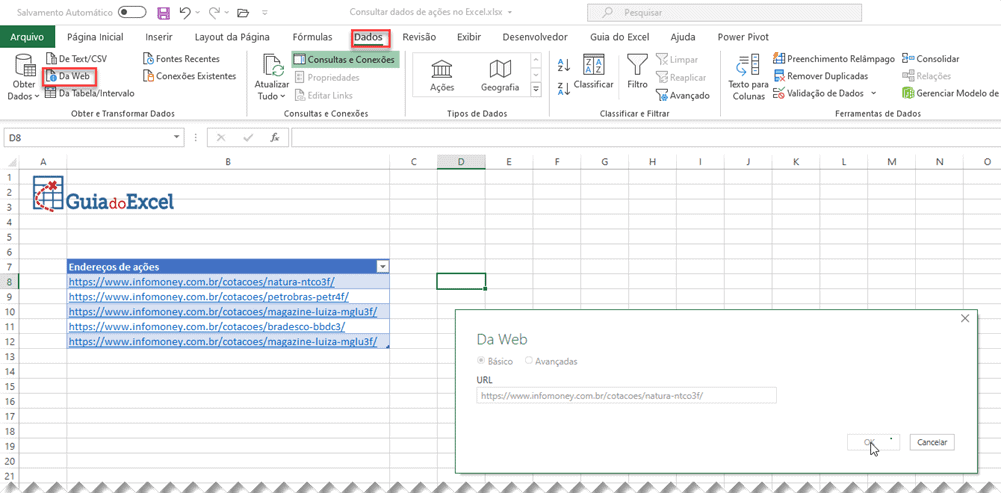Screen dimensions: 1001x493
Task: Expand the data types gallery arrow
Action: tap(536, 89)
